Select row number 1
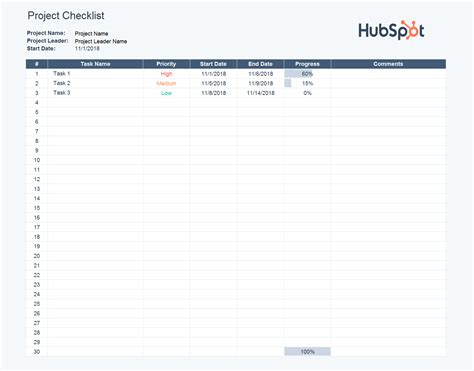Viewport: 474px width, 371px height. [37, 74]
